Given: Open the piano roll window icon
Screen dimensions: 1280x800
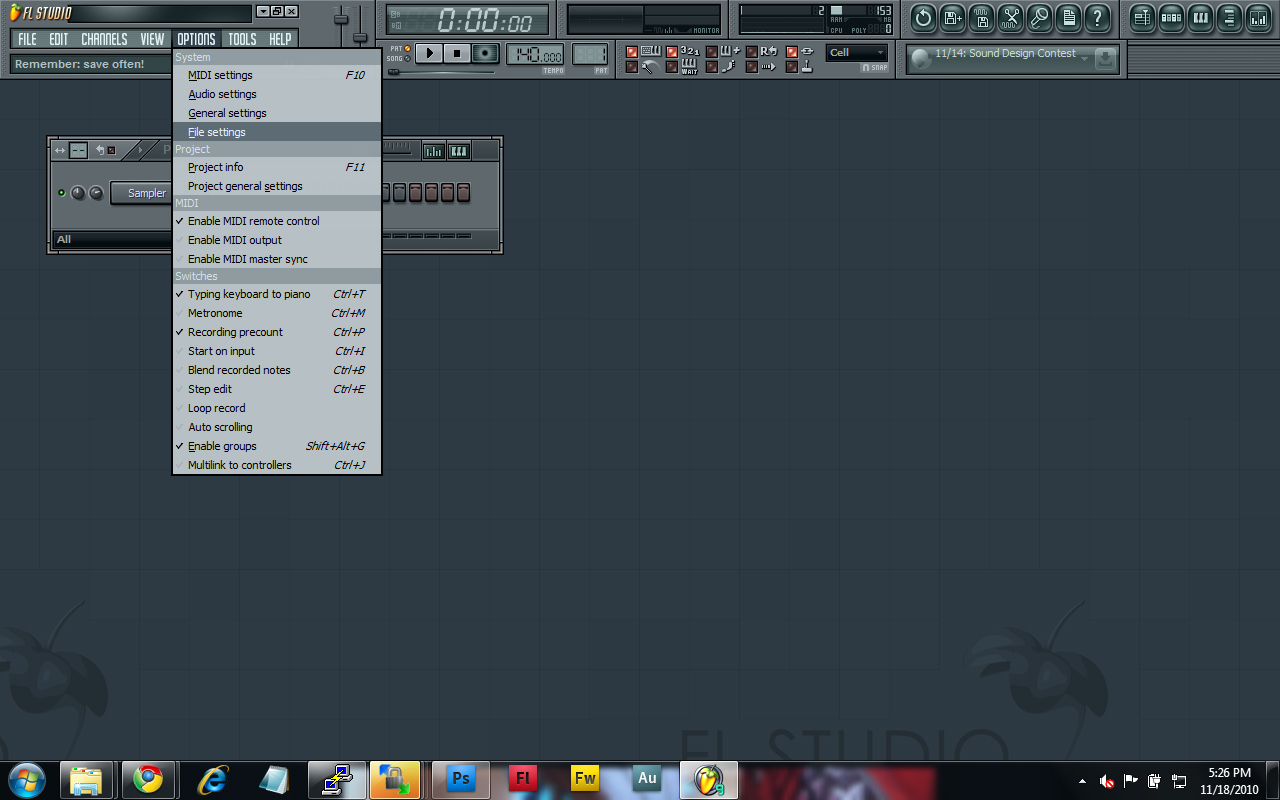Looking at the screenshot, I should (1200, 17).
